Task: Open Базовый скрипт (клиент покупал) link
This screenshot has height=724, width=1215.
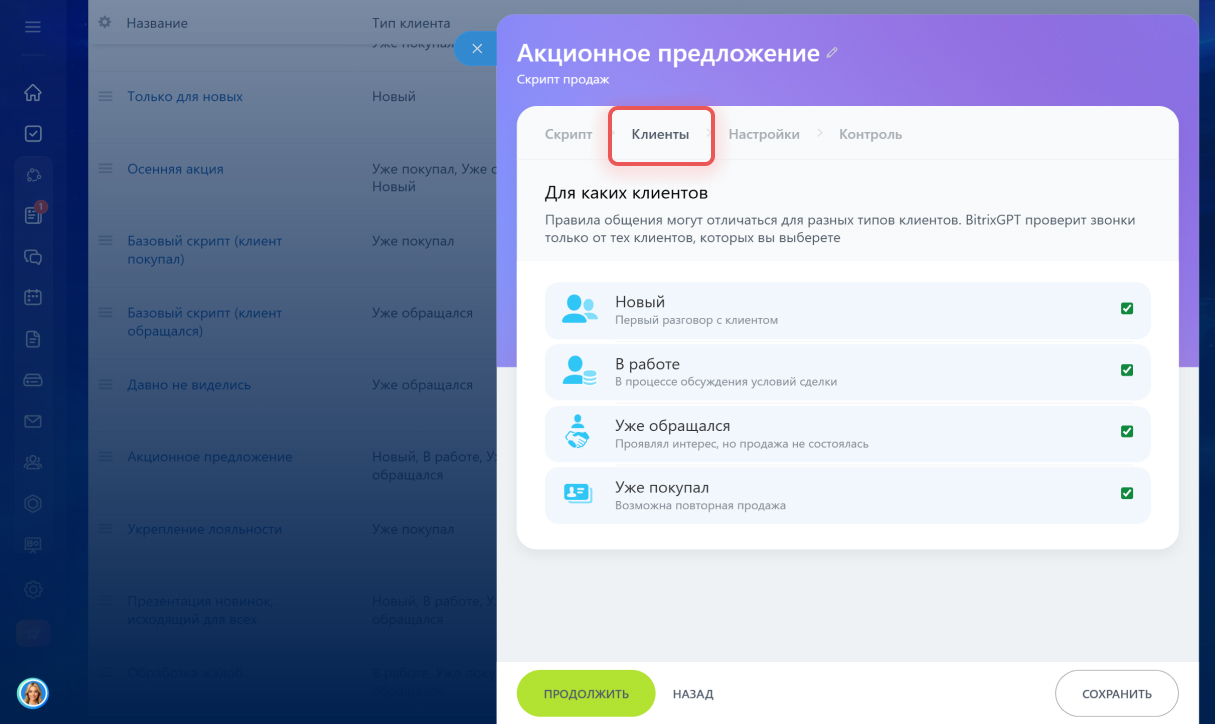Action: [x=205, y=250]
